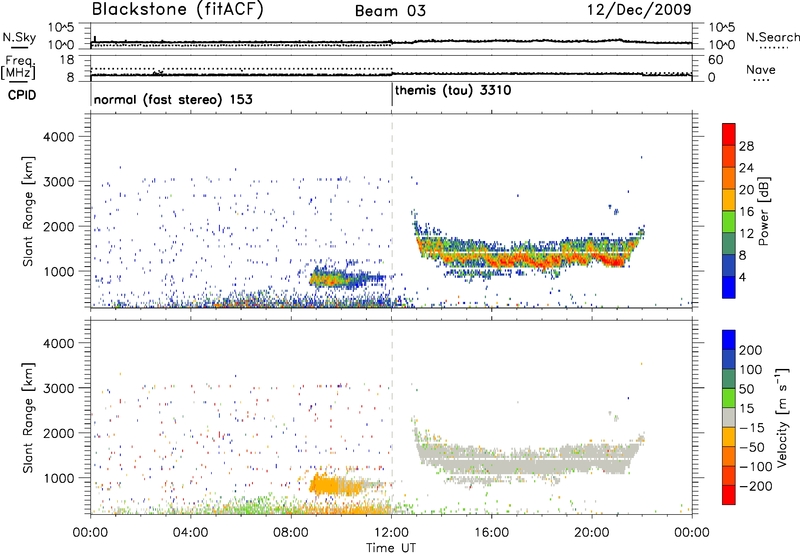The image size is (800, 554).
Task: Click the "N.Search" legend label
Action: click(x=772, y=37)
